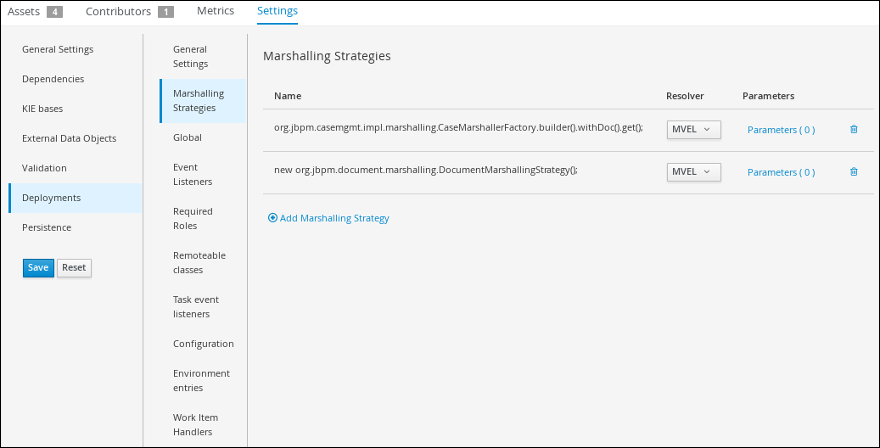Open the MVEL resolver dropdown in second row
This screenshot has height=448, width=880.
coord(694,172)
